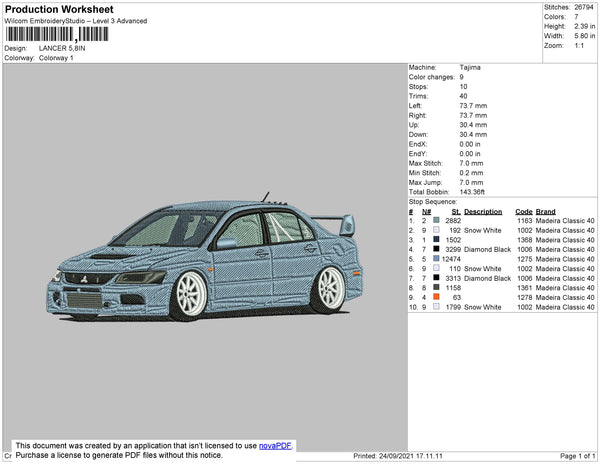Click the EndX value '0.00 in'
This screenshot has height=464, width=600.
point(470,144)
